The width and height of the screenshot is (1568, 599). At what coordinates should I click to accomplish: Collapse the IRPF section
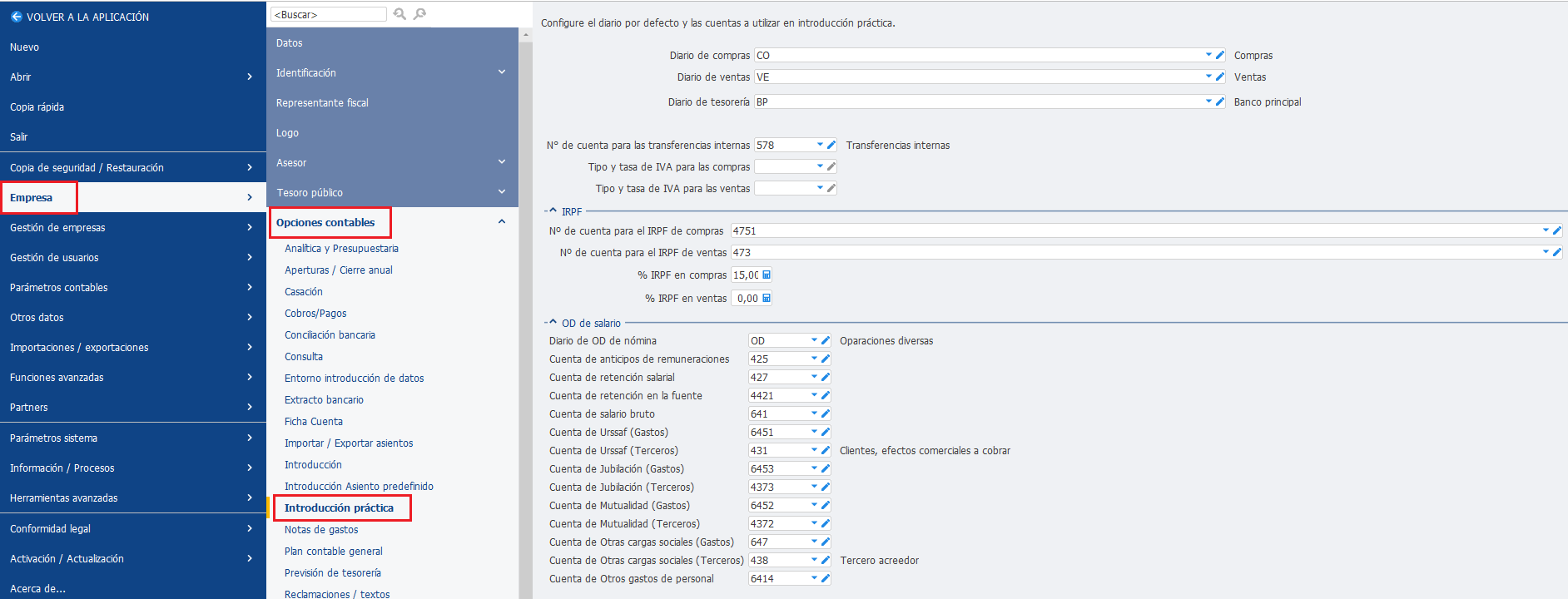[x=553, y=211]
